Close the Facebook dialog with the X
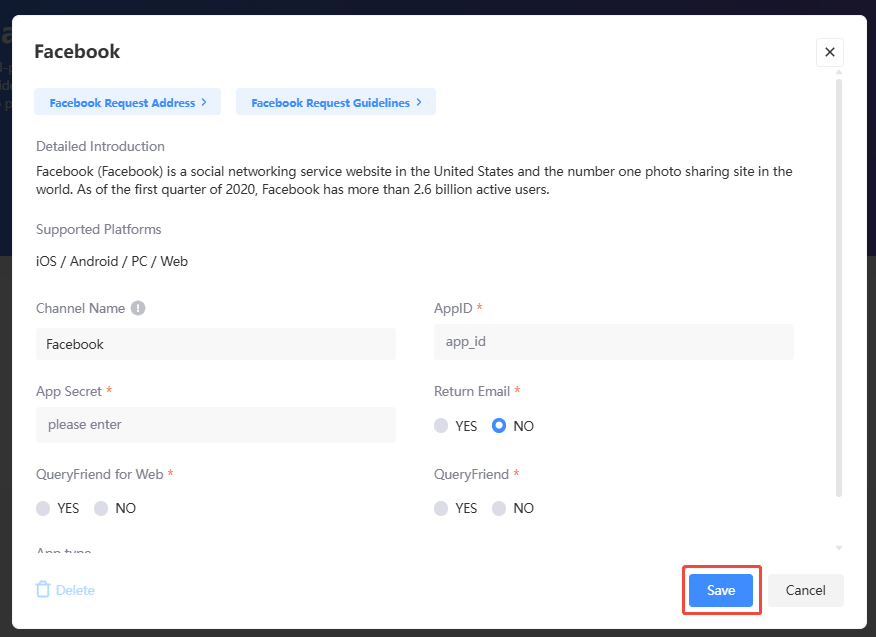Screen dimensions: 876x637 point(829,52)
